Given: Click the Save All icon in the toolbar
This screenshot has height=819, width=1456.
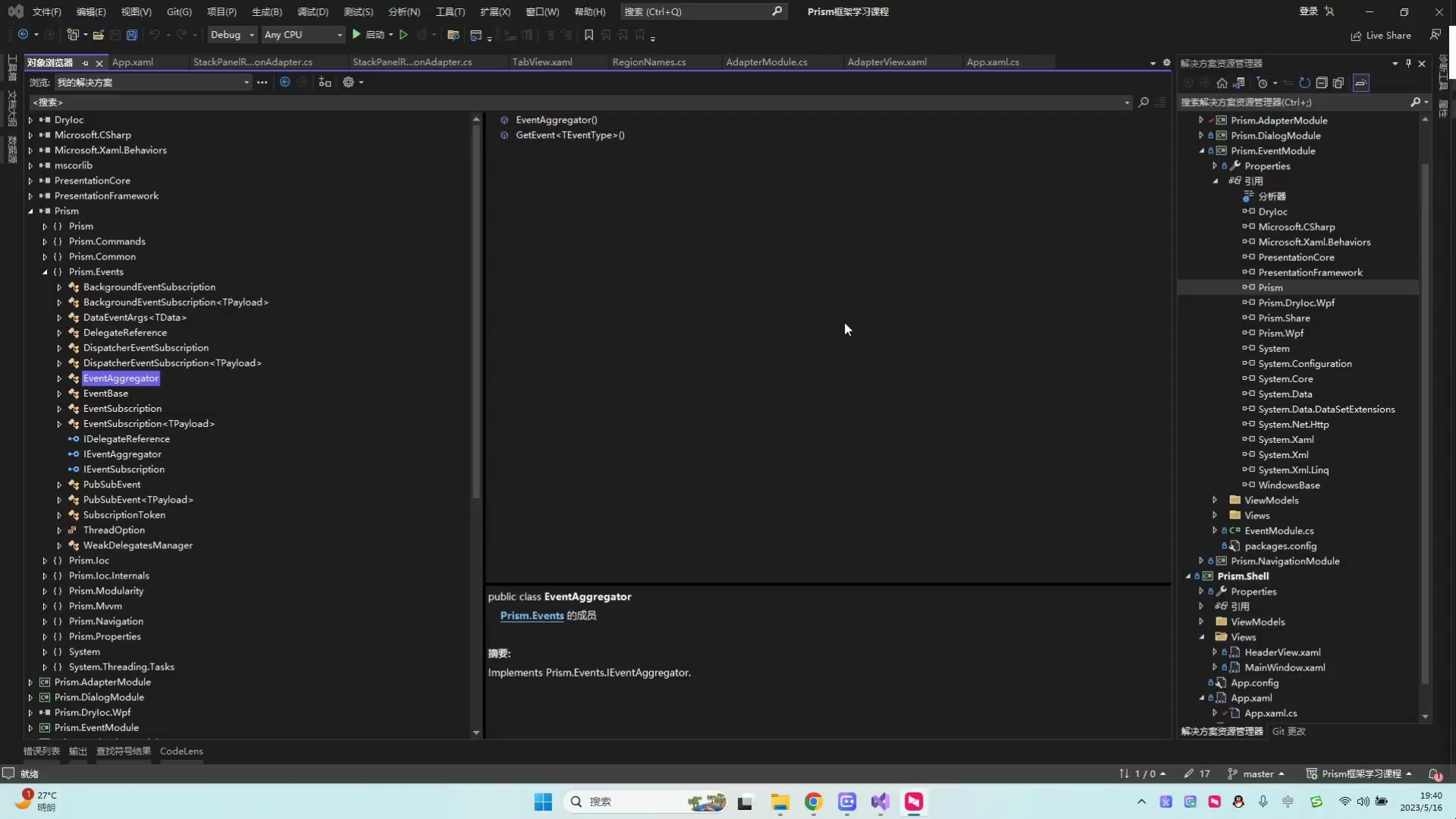Looking at the screenshot, I should [132, 35].
